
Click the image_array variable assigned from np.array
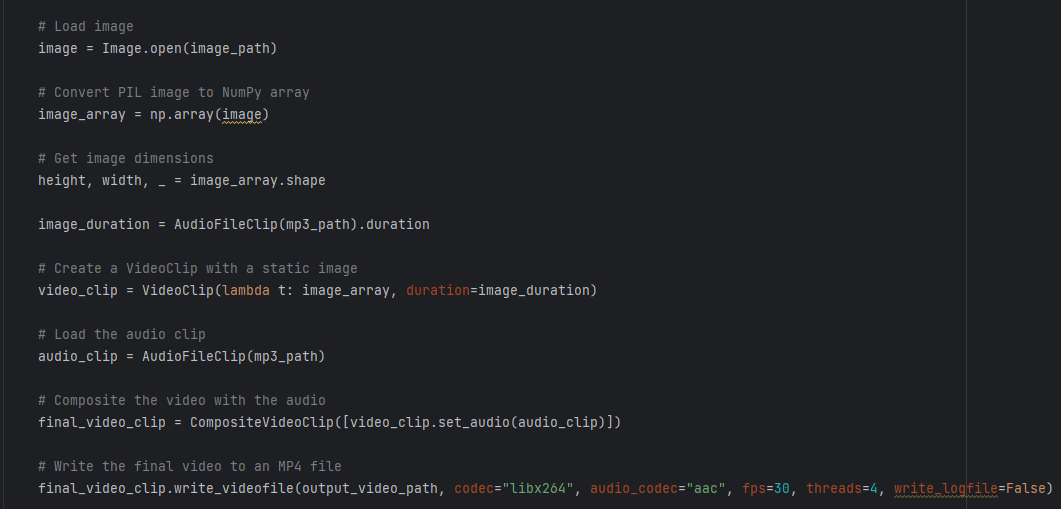pos(82,114)
